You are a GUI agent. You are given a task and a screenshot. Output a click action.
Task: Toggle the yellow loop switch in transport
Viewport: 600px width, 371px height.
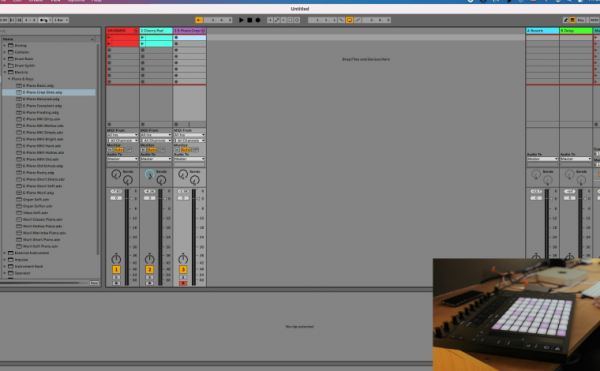[349, 20]
